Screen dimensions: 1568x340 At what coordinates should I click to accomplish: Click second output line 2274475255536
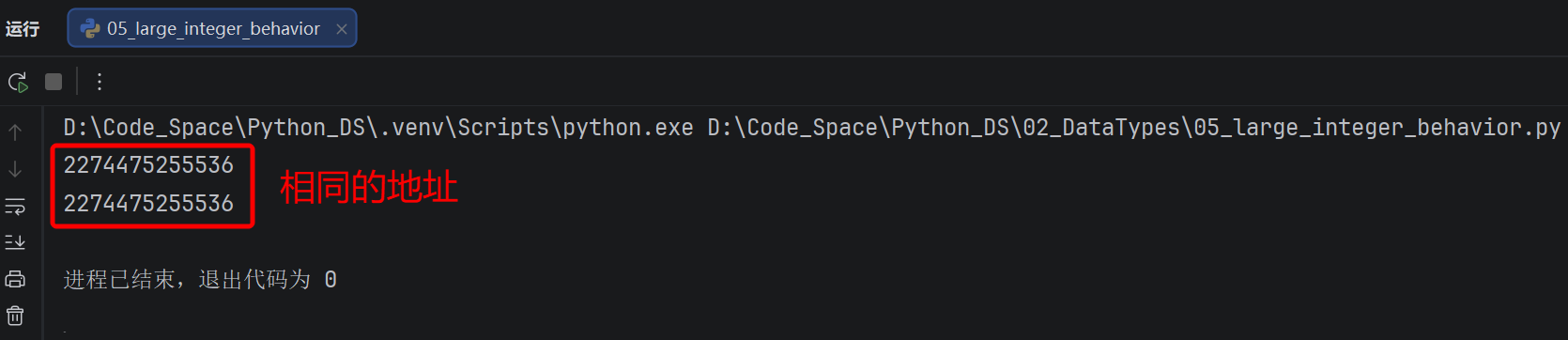tap(148, 203)
